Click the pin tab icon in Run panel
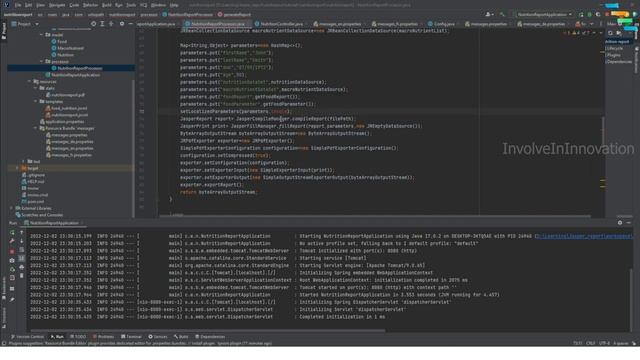 [x=12, y=300]
